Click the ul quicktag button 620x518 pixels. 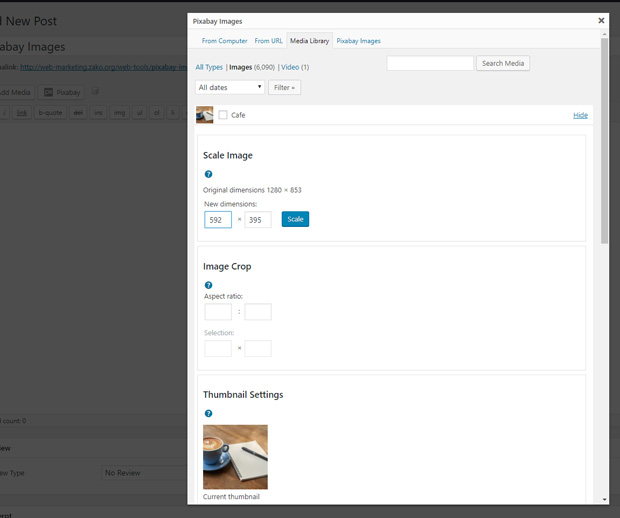tap(139, 113)
